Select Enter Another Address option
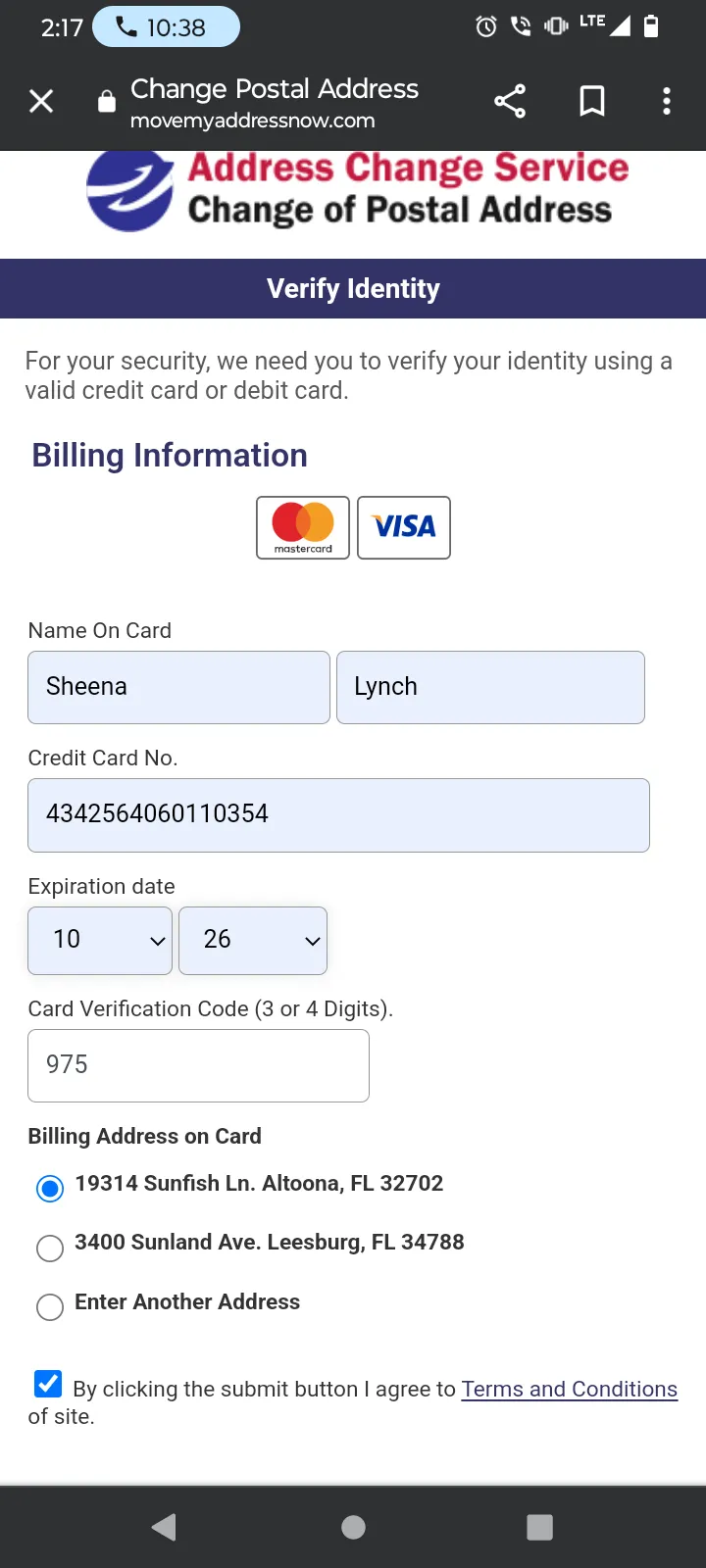 pos(50,1307)
